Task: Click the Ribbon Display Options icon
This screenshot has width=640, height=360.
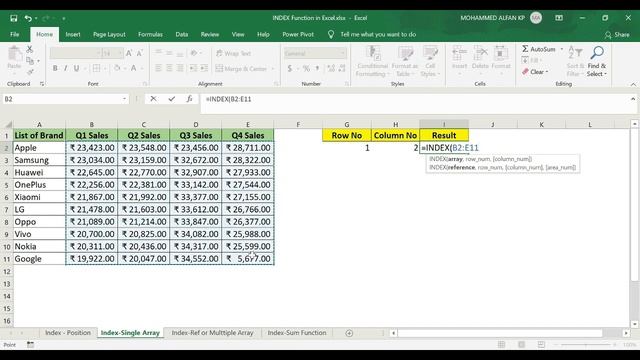Action: click(559, 18)
